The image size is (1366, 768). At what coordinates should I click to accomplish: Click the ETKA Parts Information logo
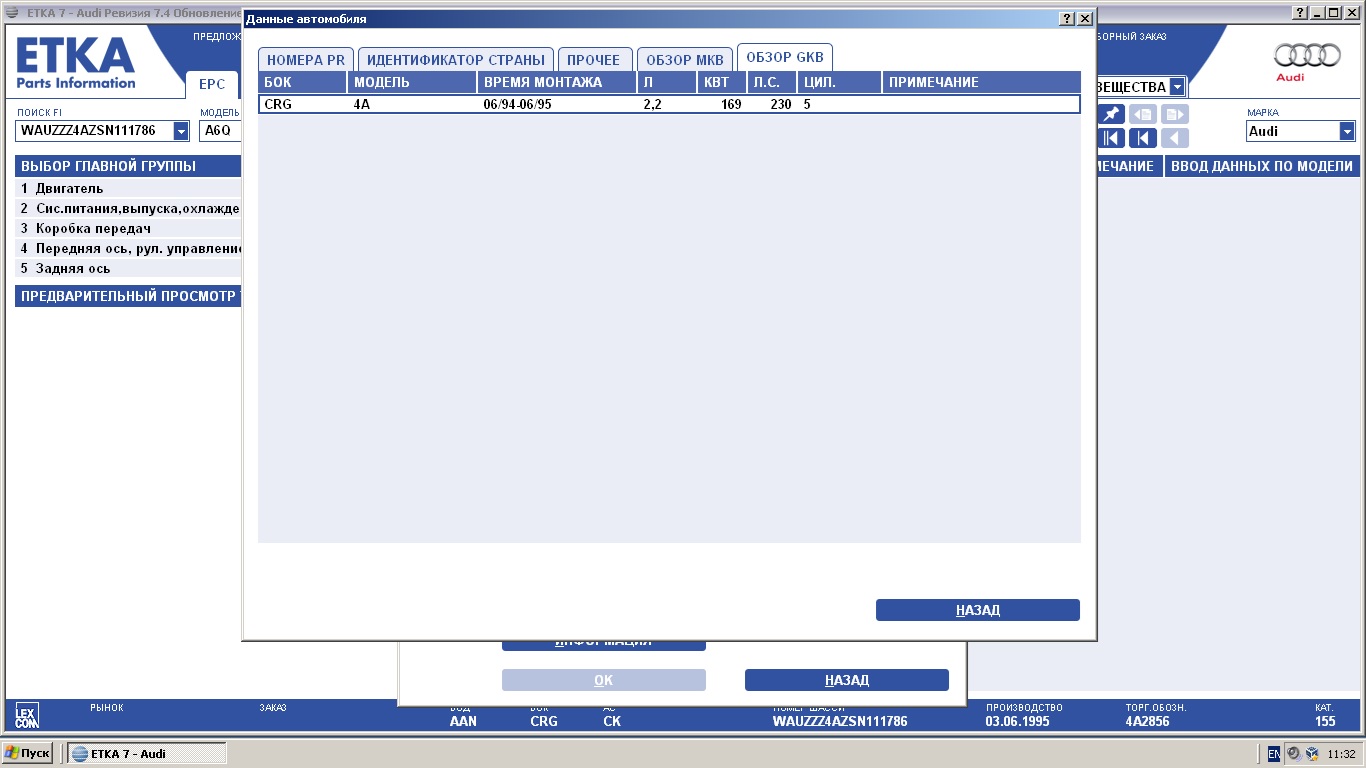(x=76, y=64)
